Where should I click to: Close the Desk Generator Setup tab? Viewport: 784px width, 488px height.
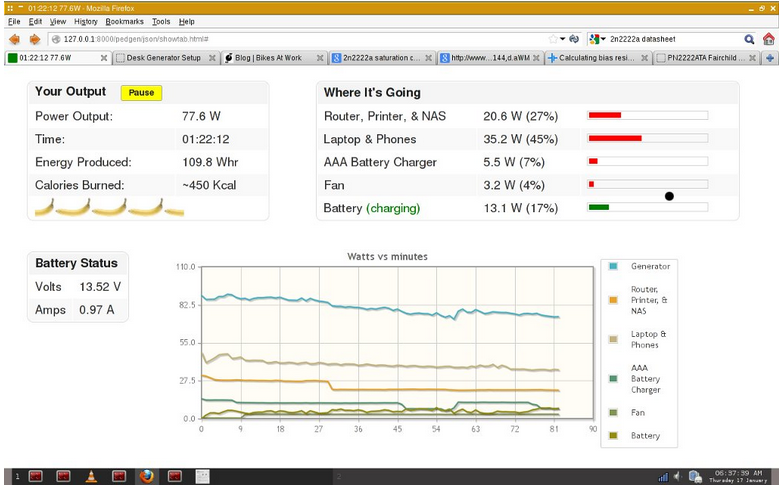(212, 58)
